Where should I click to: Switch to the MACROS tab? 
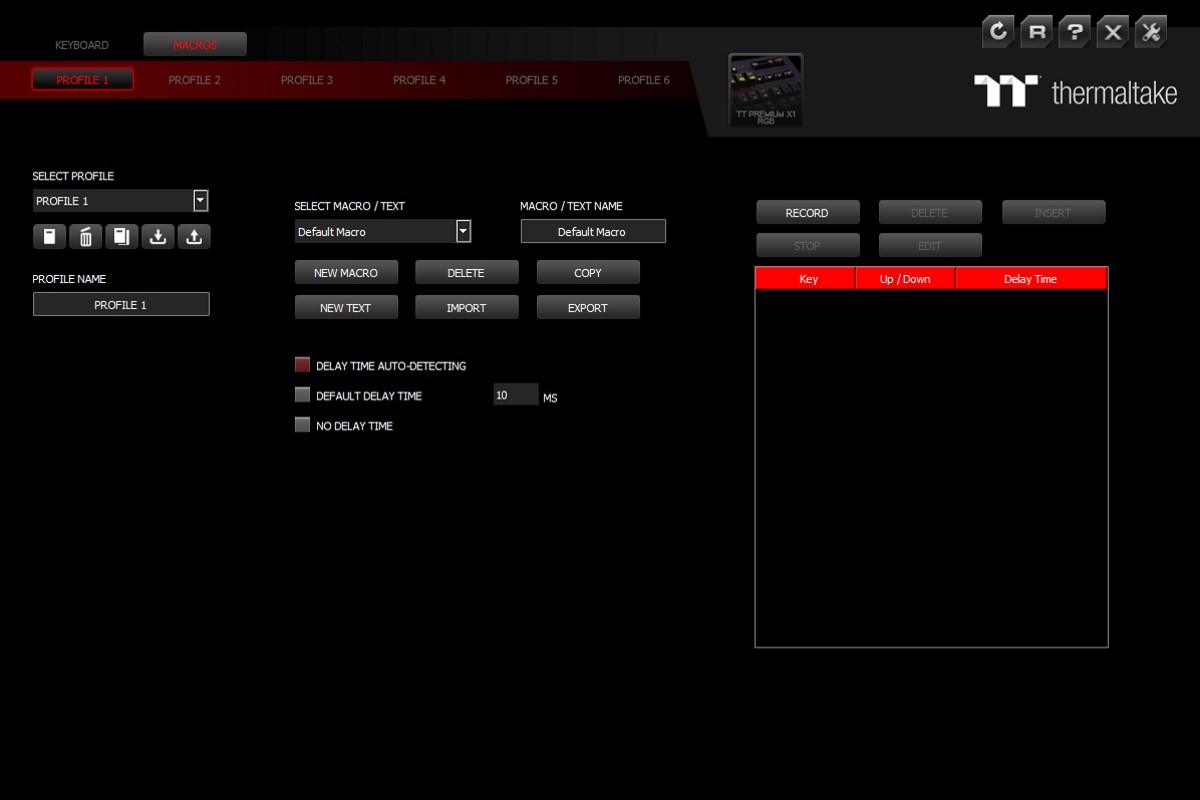click(195, 45)
